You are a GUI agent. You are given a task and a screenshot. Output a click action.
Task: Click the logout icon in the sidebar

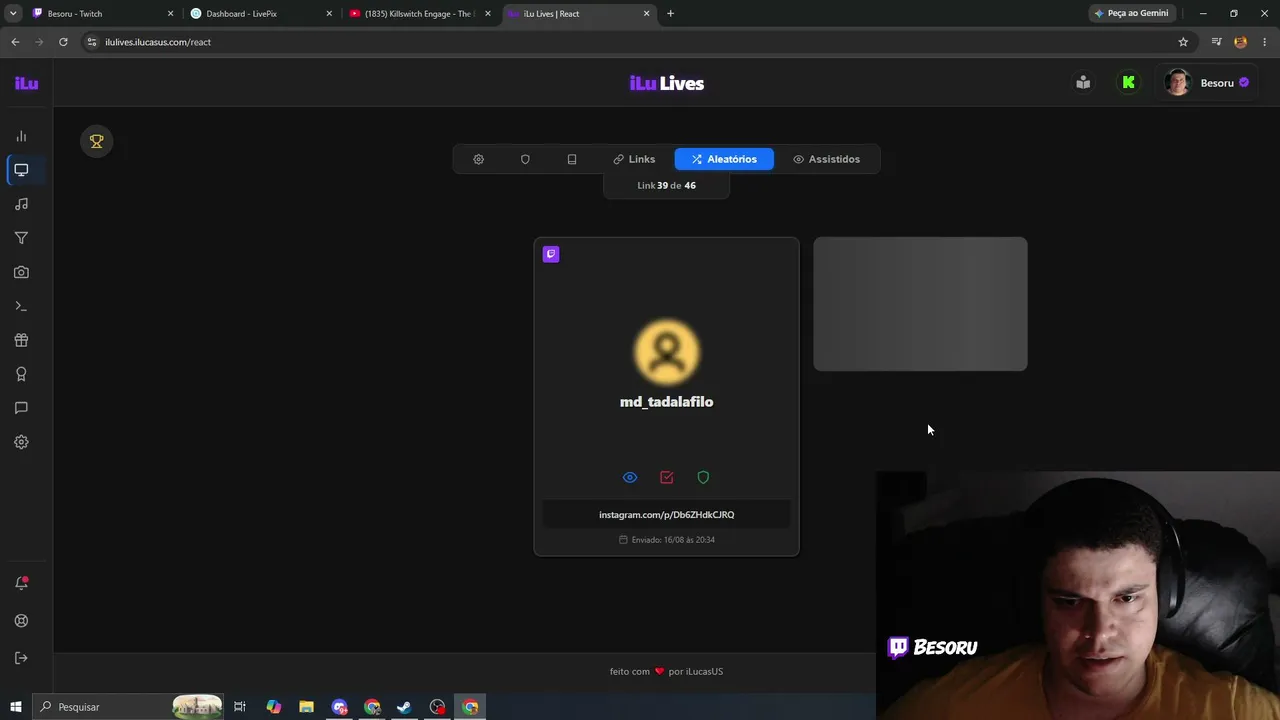[21, 658]
